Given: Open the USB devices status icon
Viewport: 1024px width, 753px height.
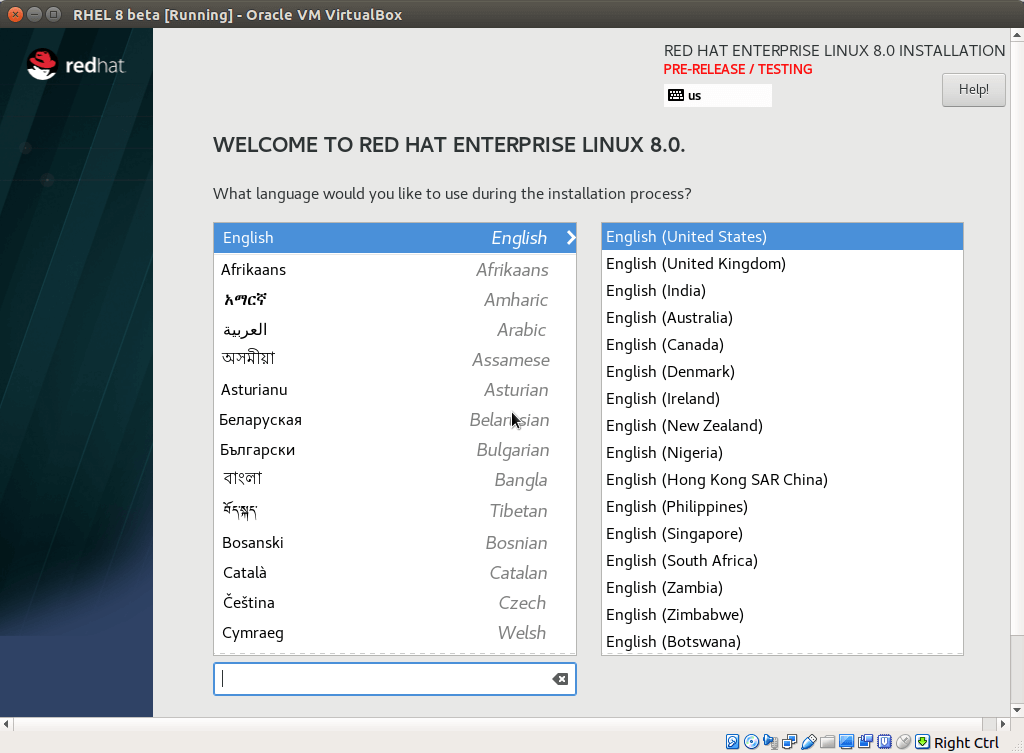Looking at the screenshot, I should pos(809,742).
